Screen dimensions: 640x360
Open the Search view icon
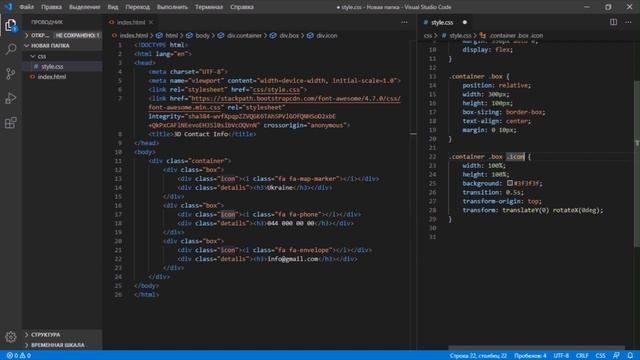[x=11, y=49]
